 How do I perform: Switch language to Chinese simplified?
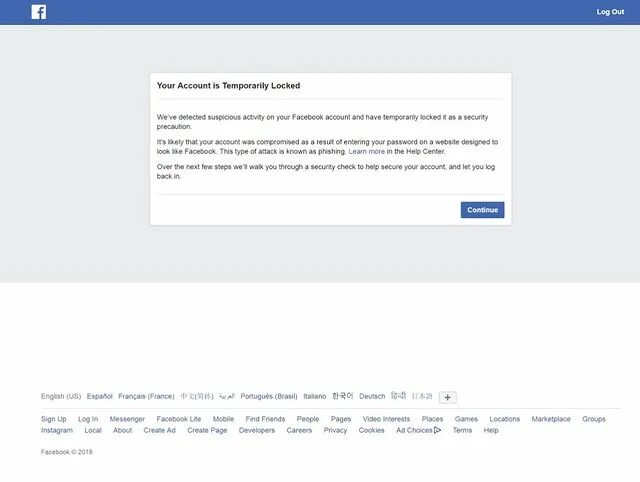click(x=197, y=396)
